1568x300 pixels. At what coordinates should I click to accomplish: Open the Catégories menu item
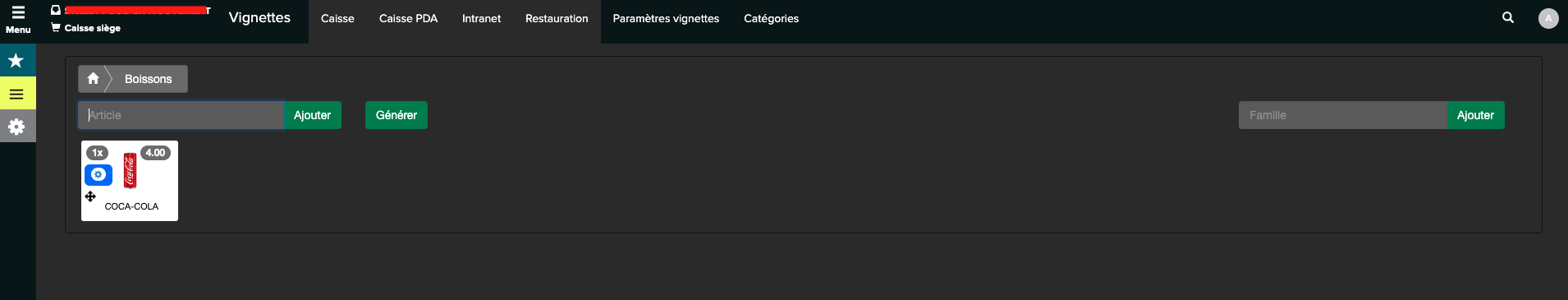(771, 18)
